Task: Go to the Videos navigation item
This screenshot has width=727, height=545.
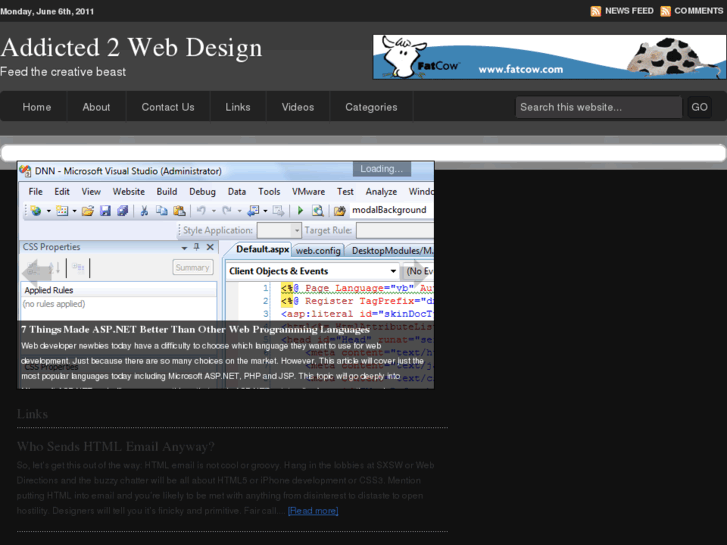Action: (x=298, y=107)
